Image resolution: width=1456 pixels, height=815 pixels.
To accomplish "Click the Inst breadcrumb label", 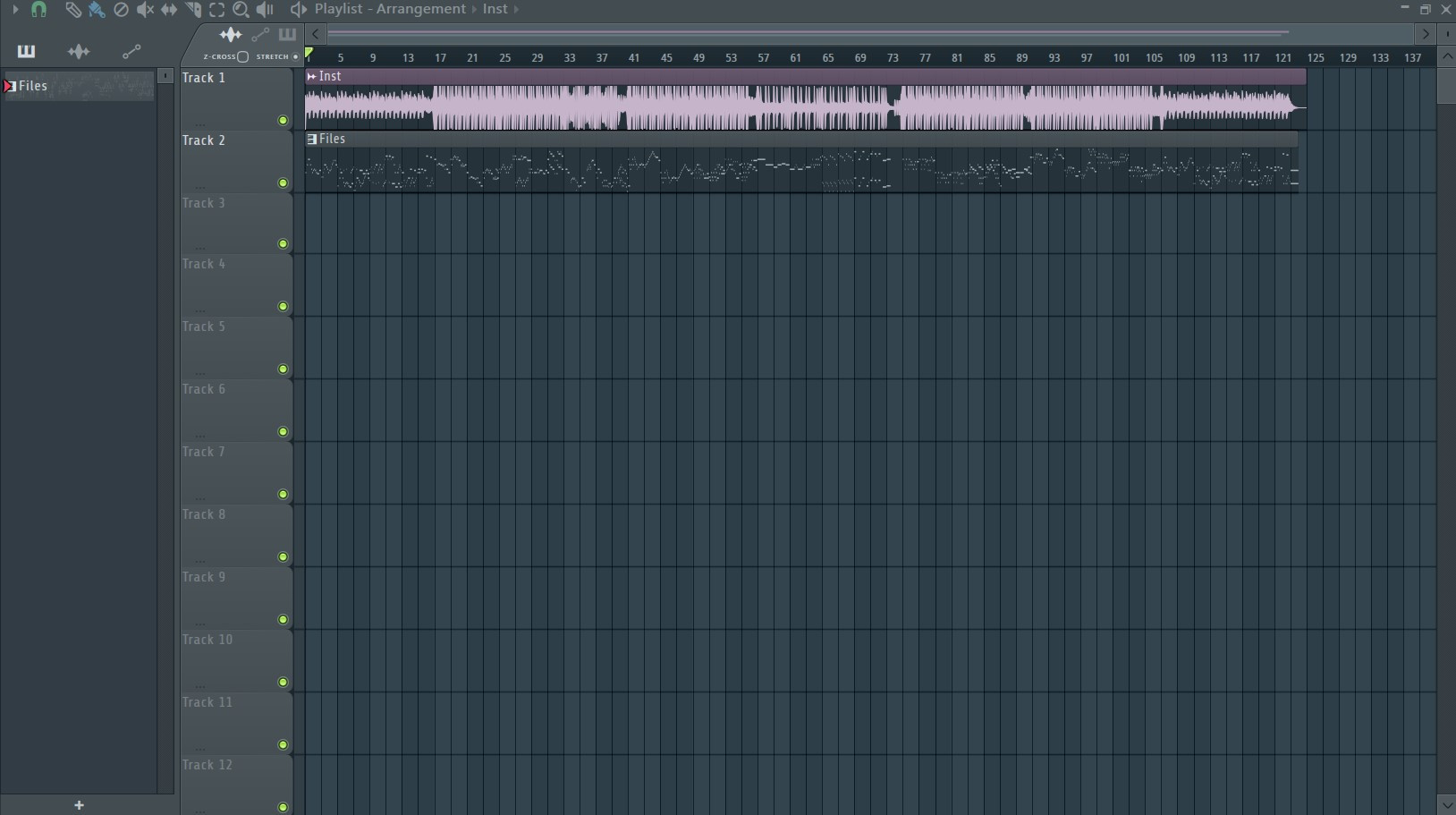I will pyautogui.click(x=495, y=9).
